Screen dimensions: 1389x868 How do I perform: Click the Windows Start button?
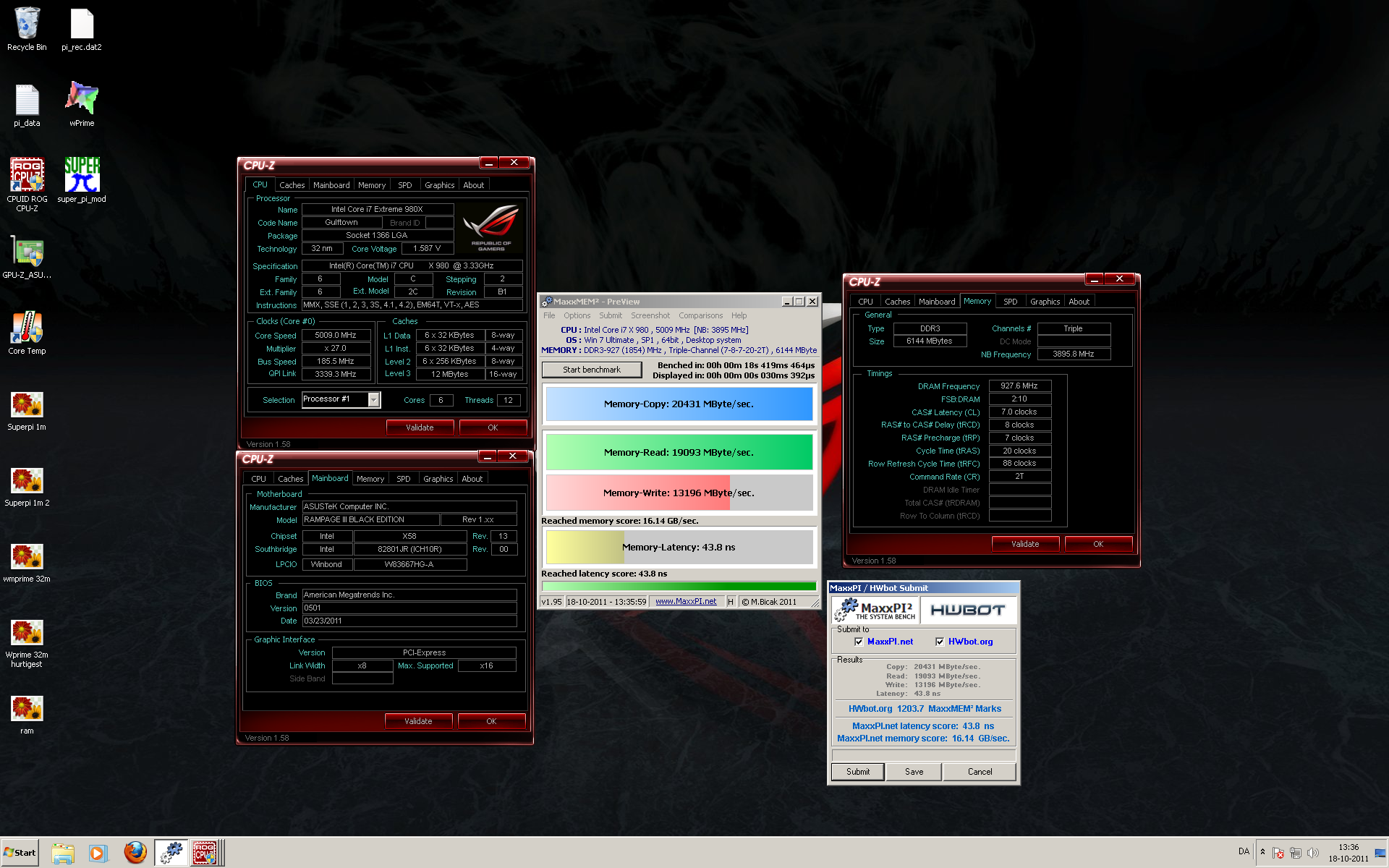tap(20, 853)
